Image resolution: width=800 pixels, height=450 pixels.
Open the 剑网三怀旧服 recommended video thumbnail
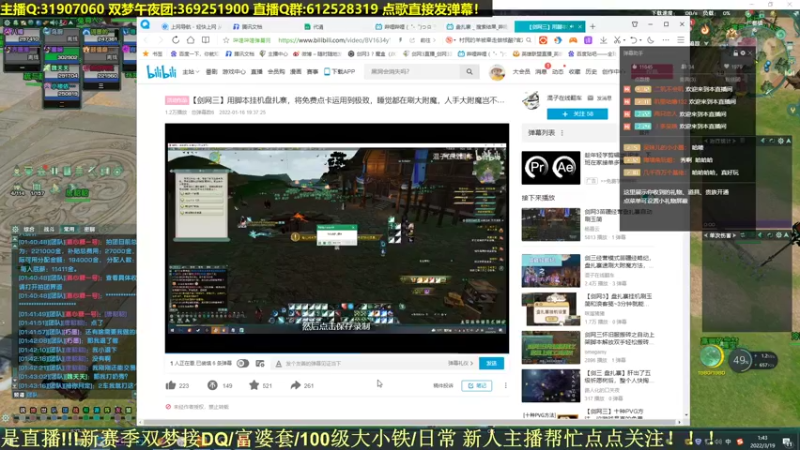551,347
